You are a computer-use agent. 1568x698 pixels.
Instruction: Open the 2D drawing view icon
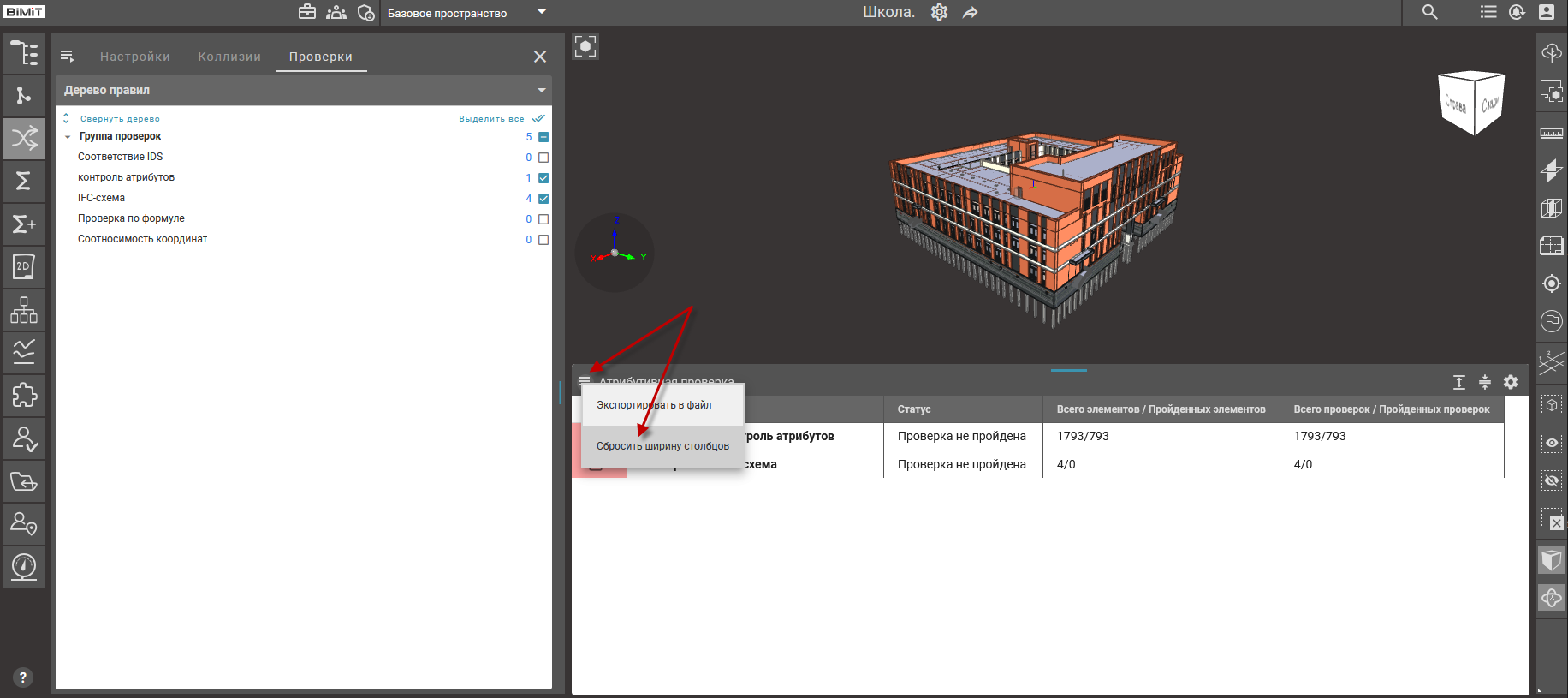pos(24,266)
